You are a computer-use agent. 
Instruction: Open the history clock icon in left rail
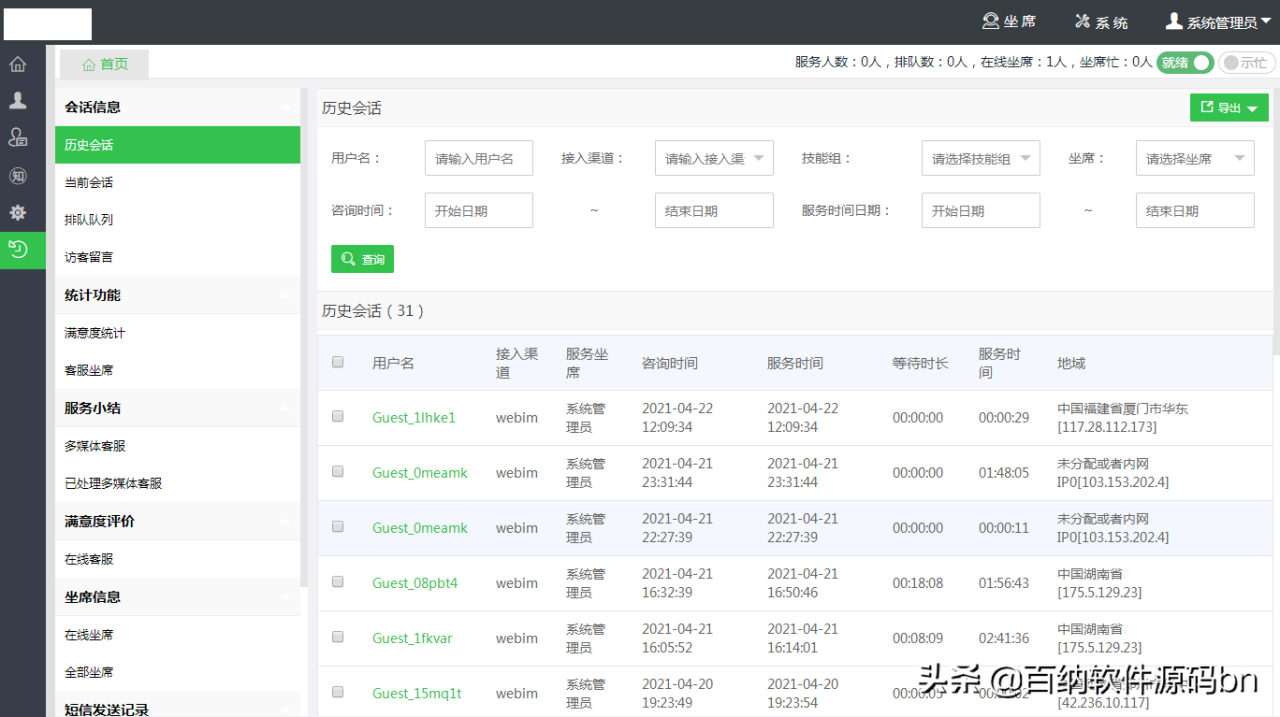[x=18, y=250]
